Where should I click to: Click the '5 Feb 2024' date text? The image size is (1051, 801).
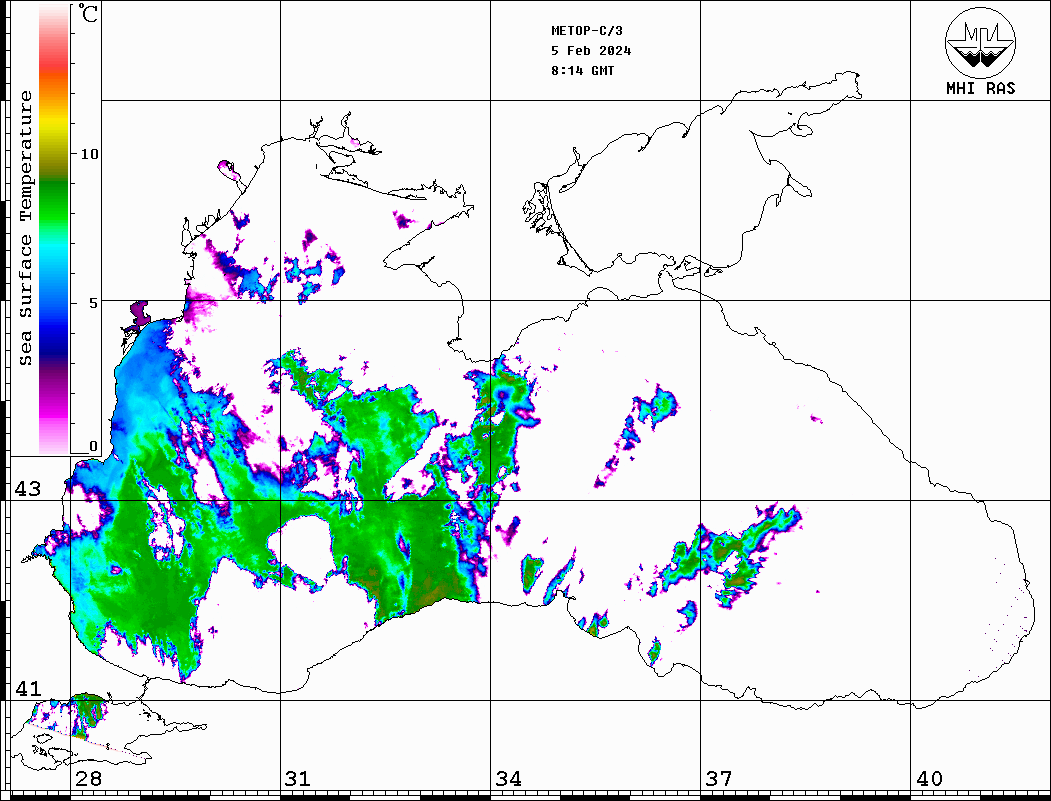pyautogui.click(x=591, y=51)
